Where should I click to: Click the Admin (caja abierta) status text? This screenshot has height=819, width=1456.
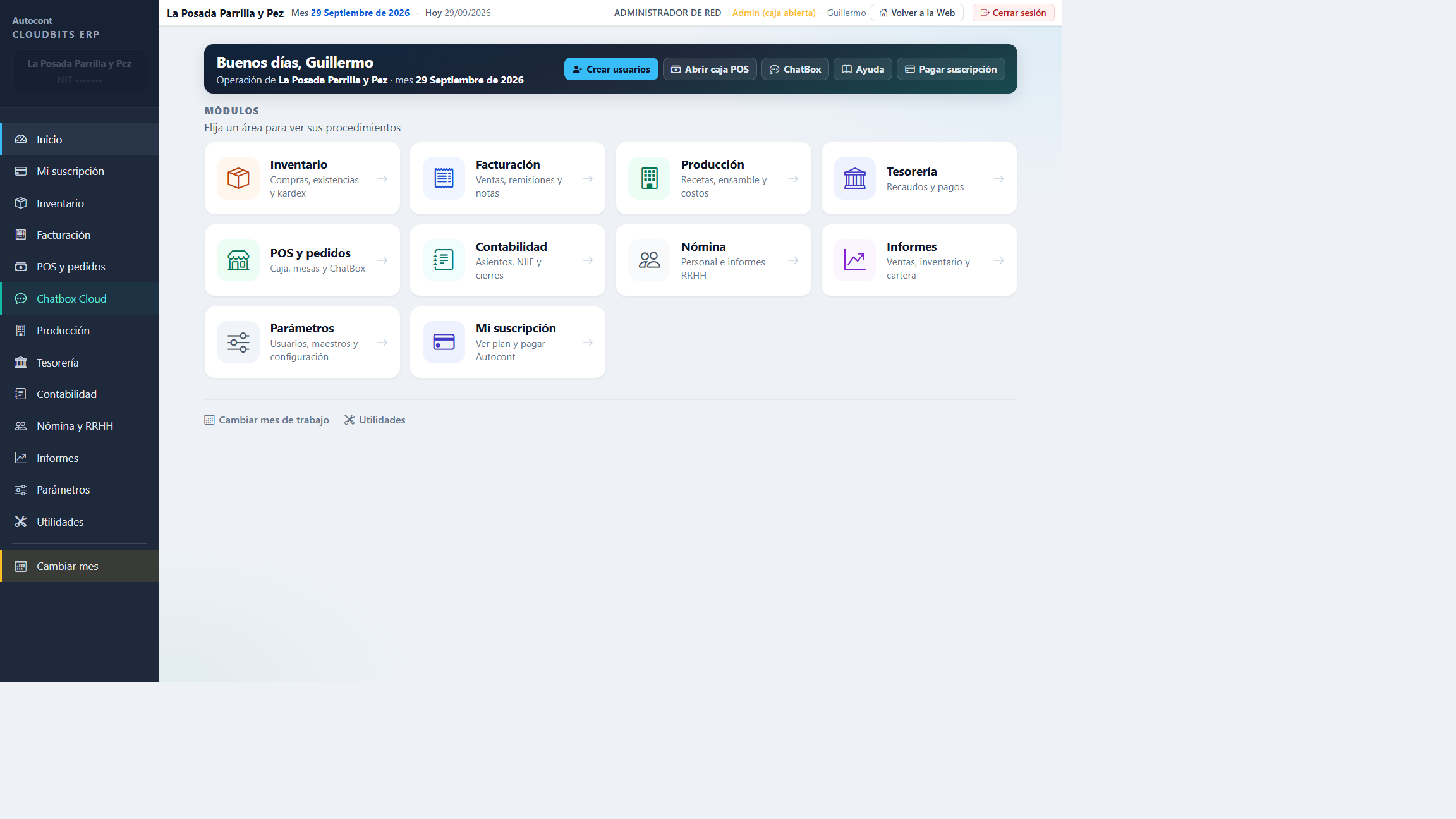pyautogui.click(x=773, y=13)
